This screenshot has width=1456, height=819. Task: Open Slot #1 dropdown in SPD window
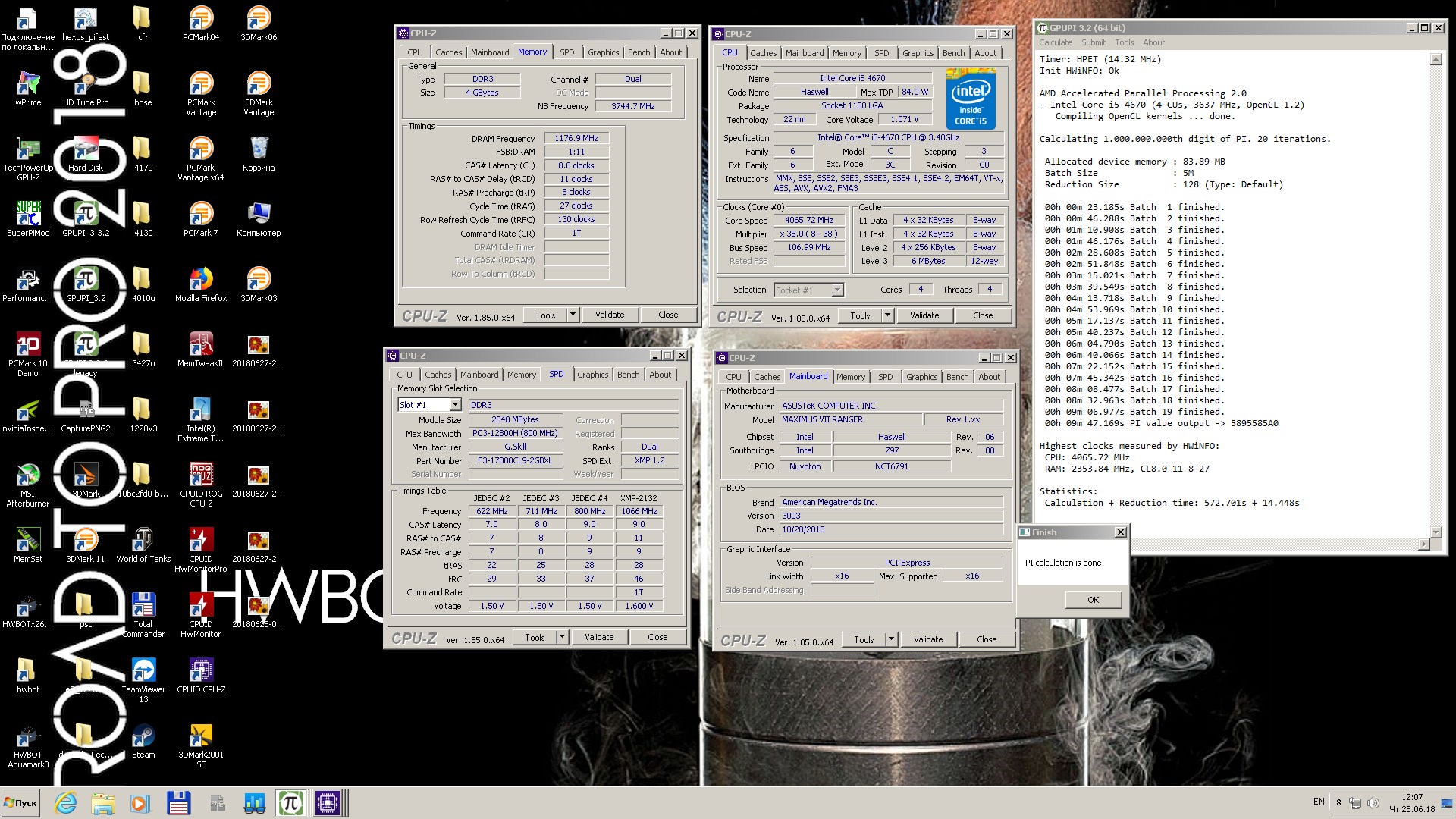(455, 405)
